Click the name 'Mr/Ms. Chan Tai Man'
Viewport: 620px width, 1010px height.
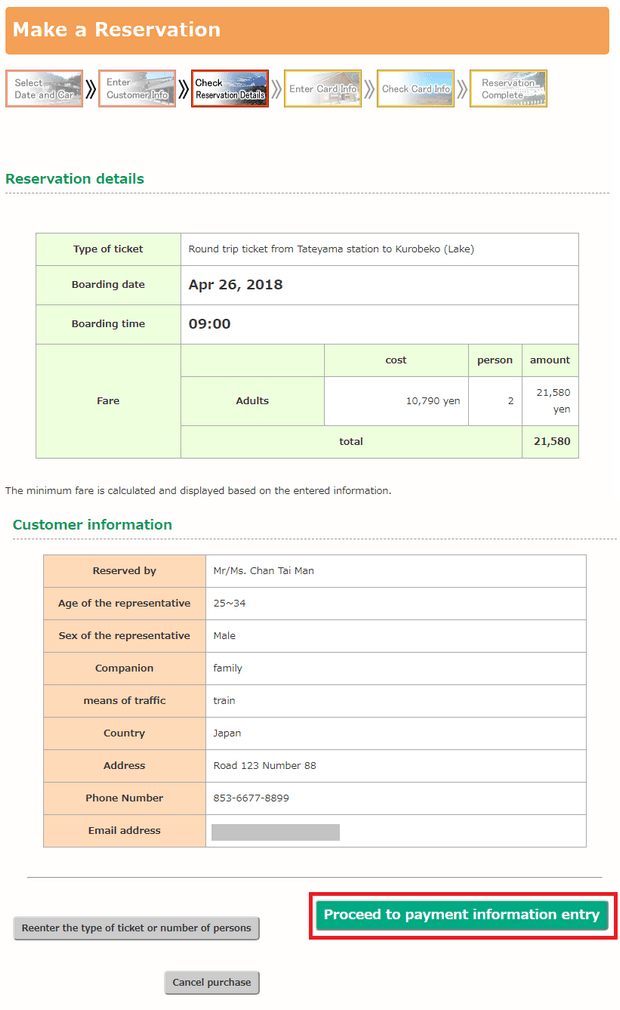[264, 571]
